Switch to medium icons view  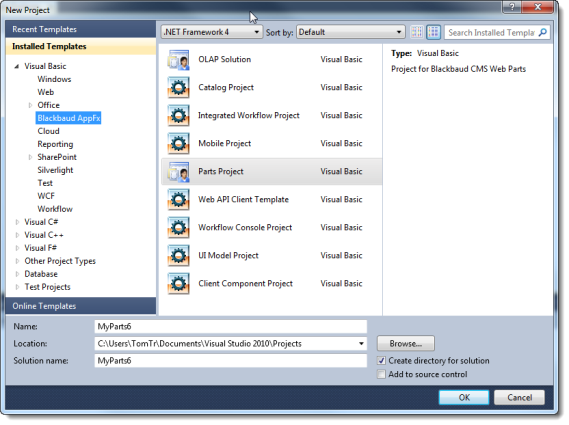point(433,32)
